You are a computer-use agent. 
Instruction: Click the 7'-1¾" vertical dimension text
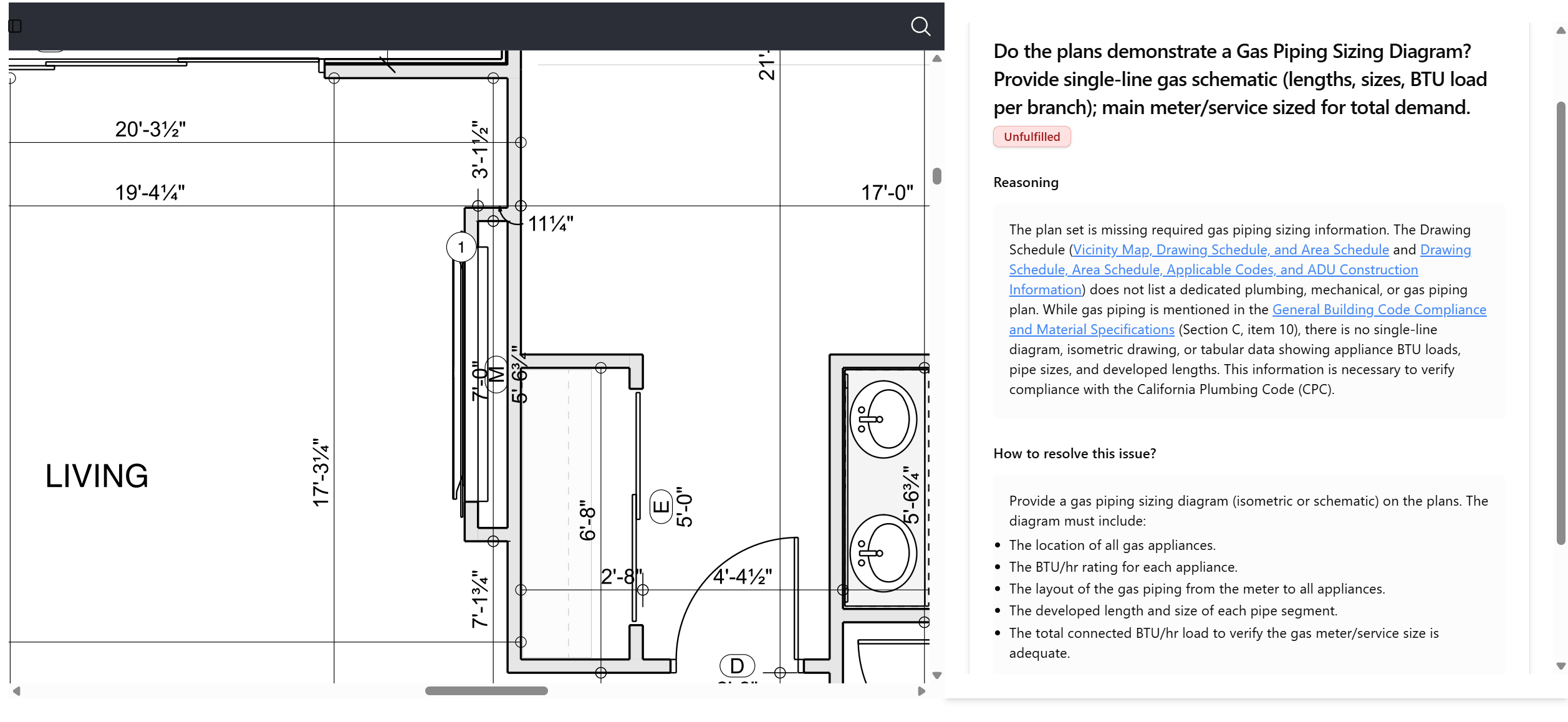tap(480, 599)
